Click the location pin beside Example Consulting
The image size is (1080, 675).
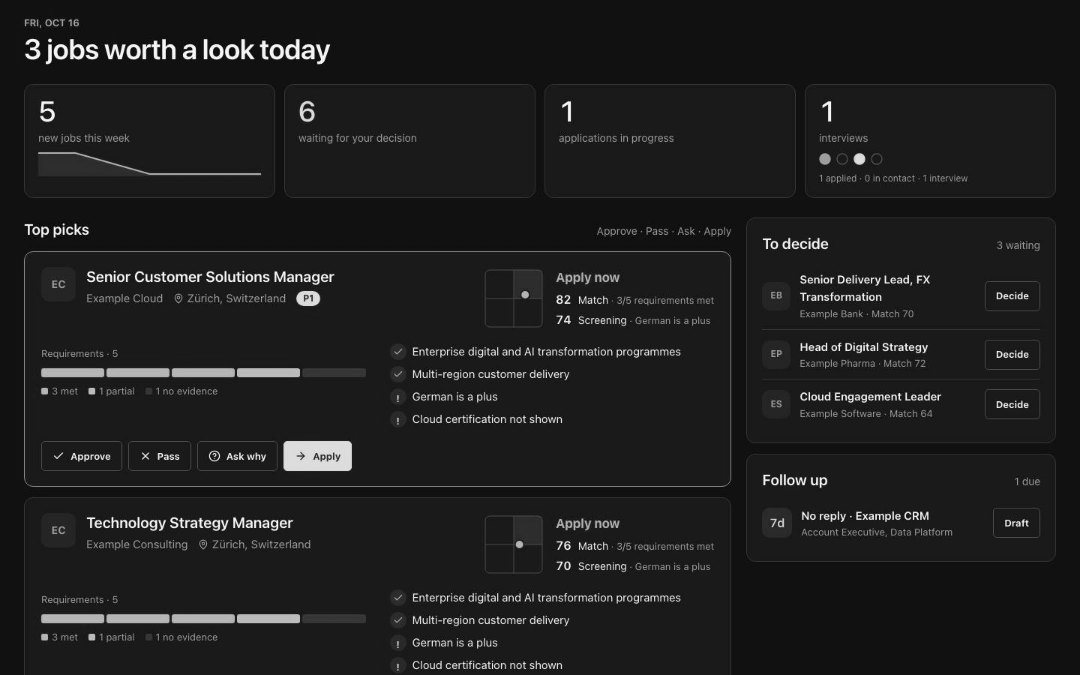203,544
